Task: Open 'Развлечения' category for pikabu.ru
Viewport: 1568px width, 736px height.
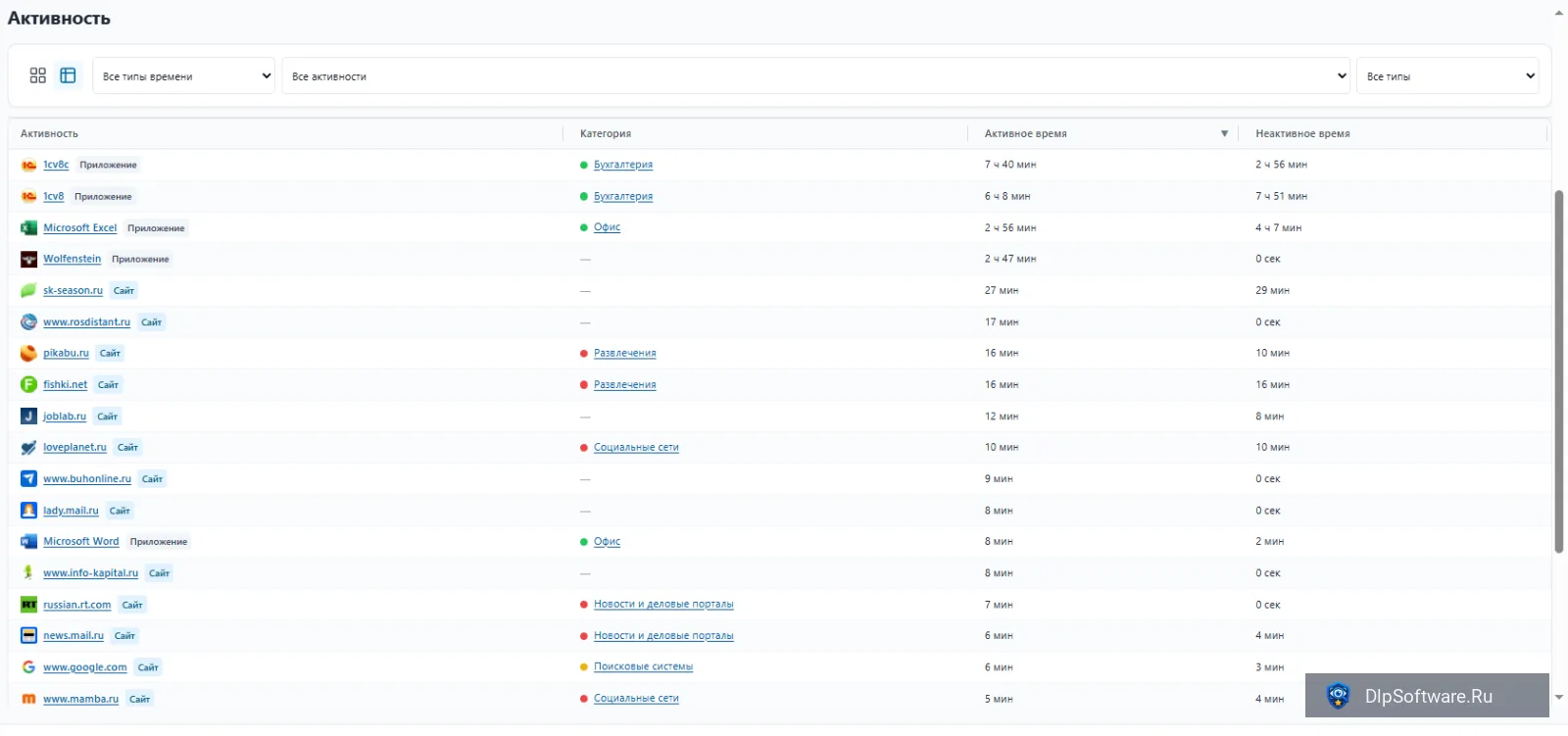Action: coord(625,353)
